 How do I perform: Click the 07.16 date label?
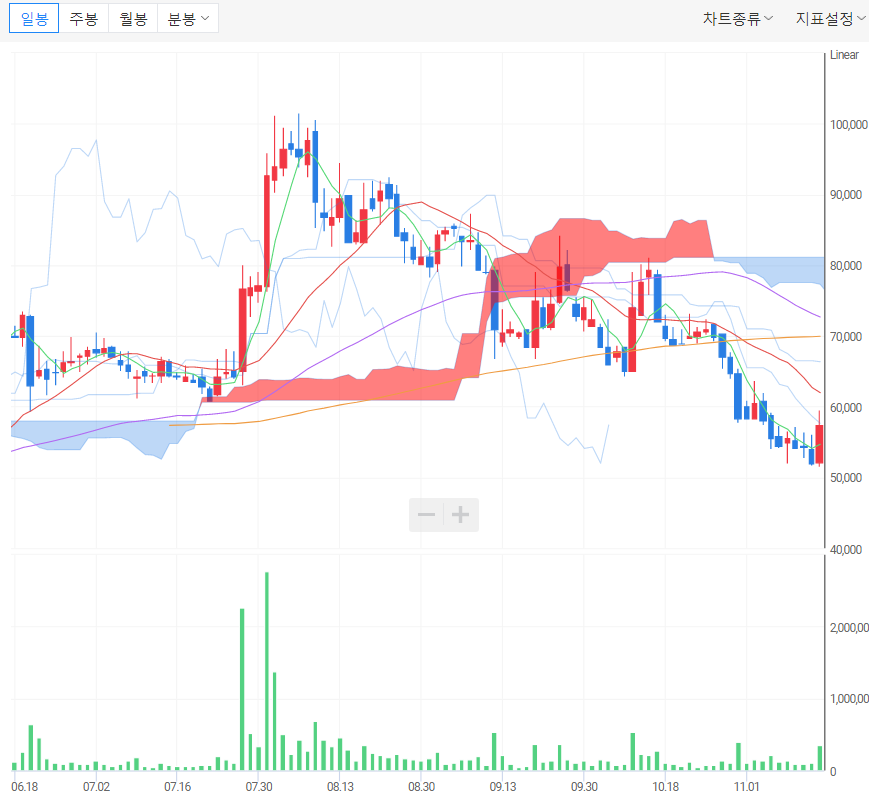(x=177, y=787)
